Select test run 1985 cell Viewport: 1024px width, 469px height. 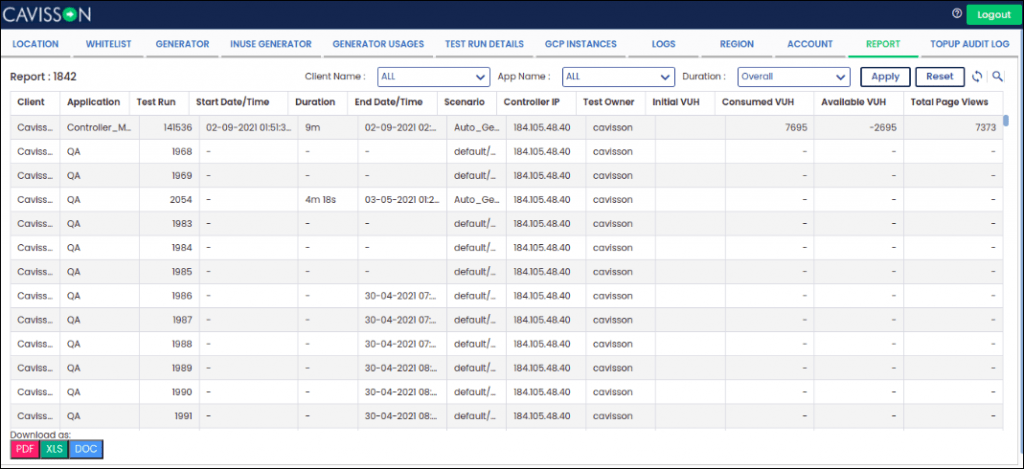pos(170,272)
